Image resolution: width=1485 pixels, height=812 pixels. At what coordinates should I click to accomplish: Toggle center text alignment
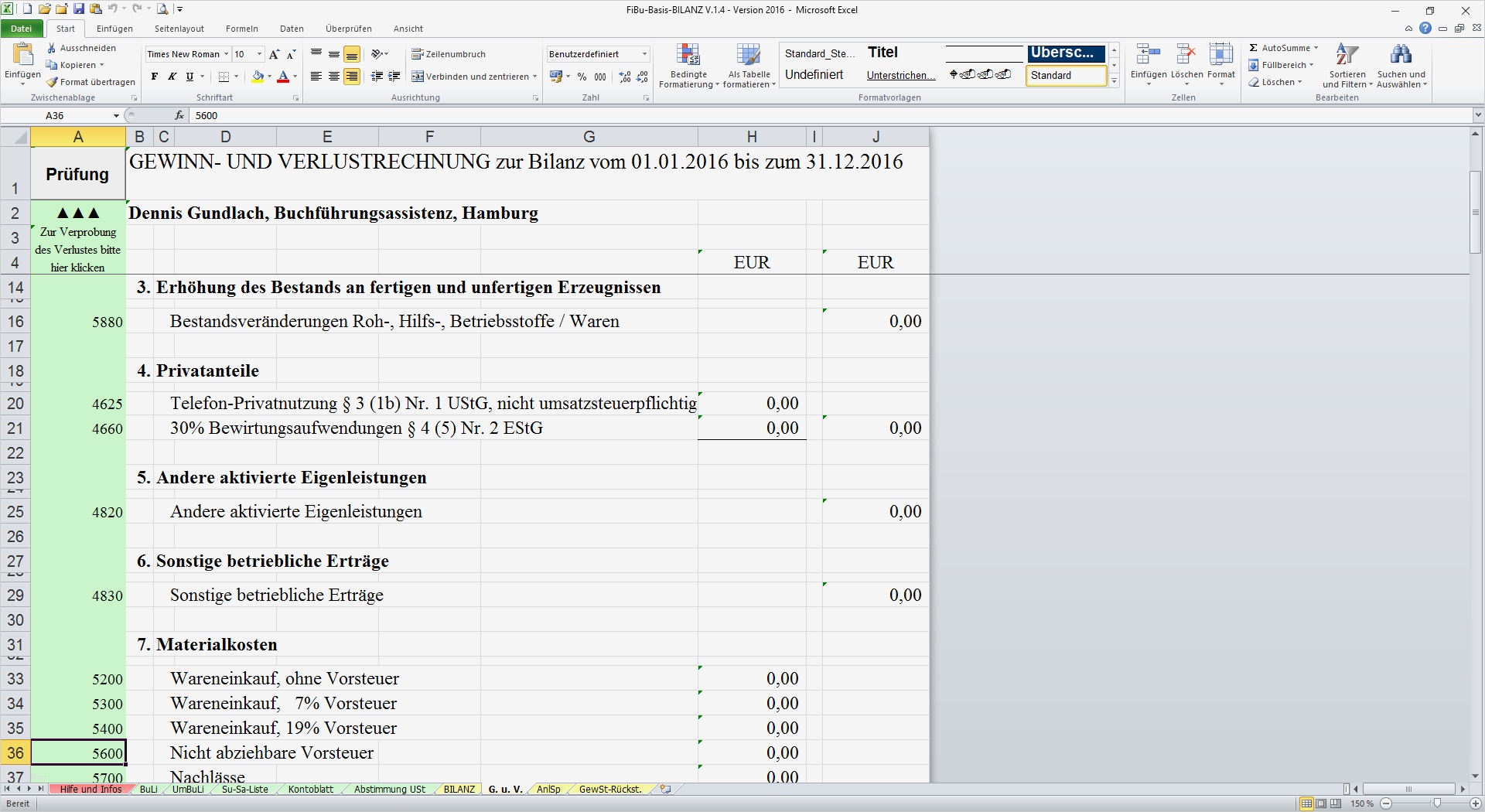tap(334, 77)
